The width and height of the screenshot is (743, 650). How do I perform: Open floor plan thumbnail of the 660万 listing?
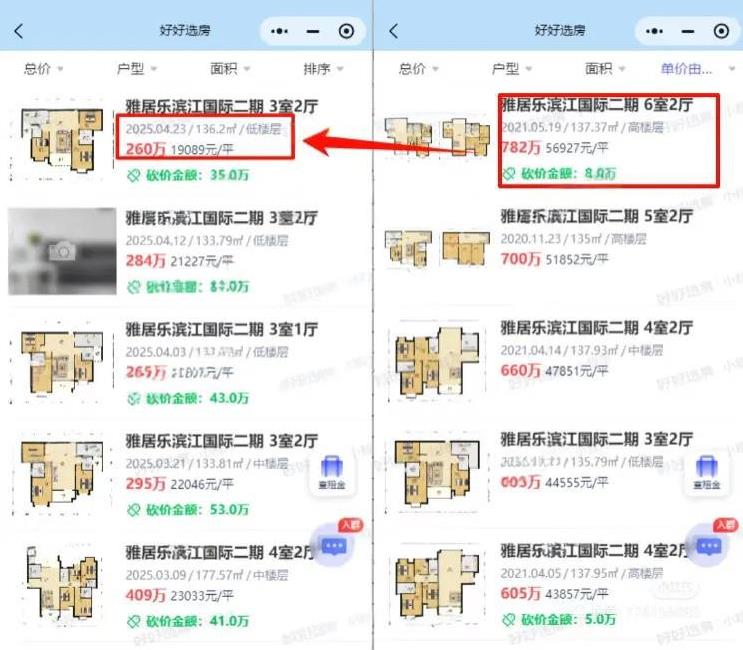437,361
